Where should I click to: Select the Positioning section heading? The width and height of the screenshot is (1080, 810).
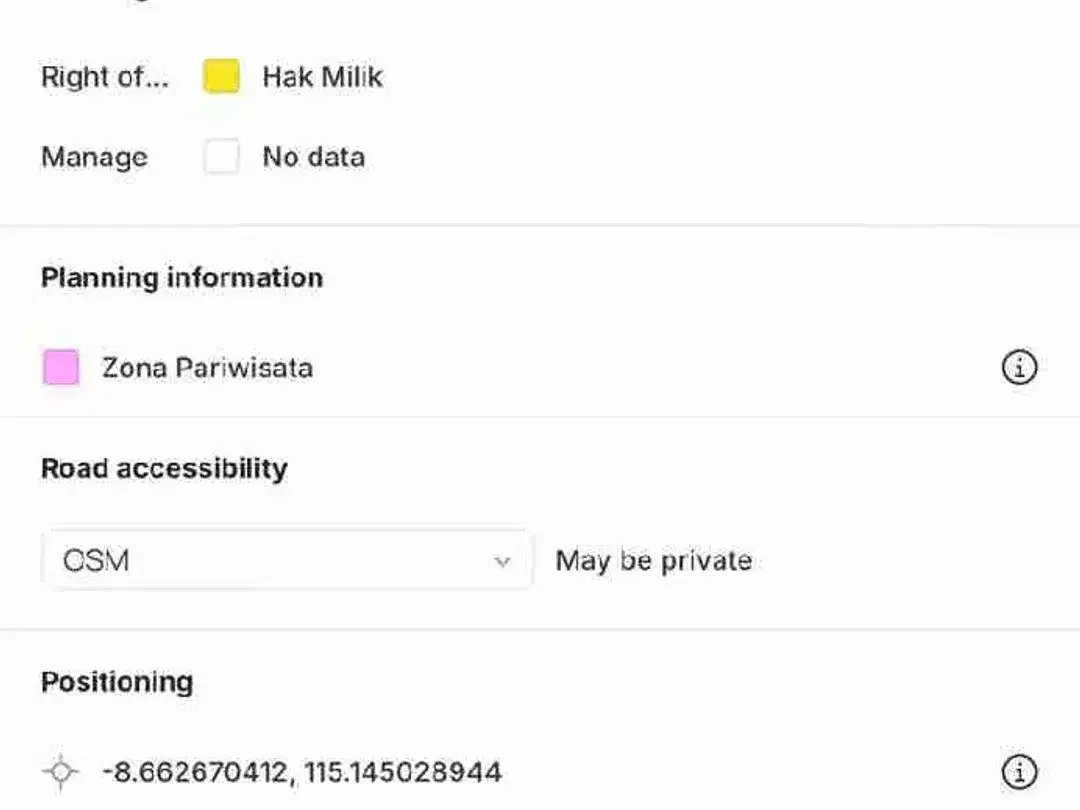tap(117, 682)
